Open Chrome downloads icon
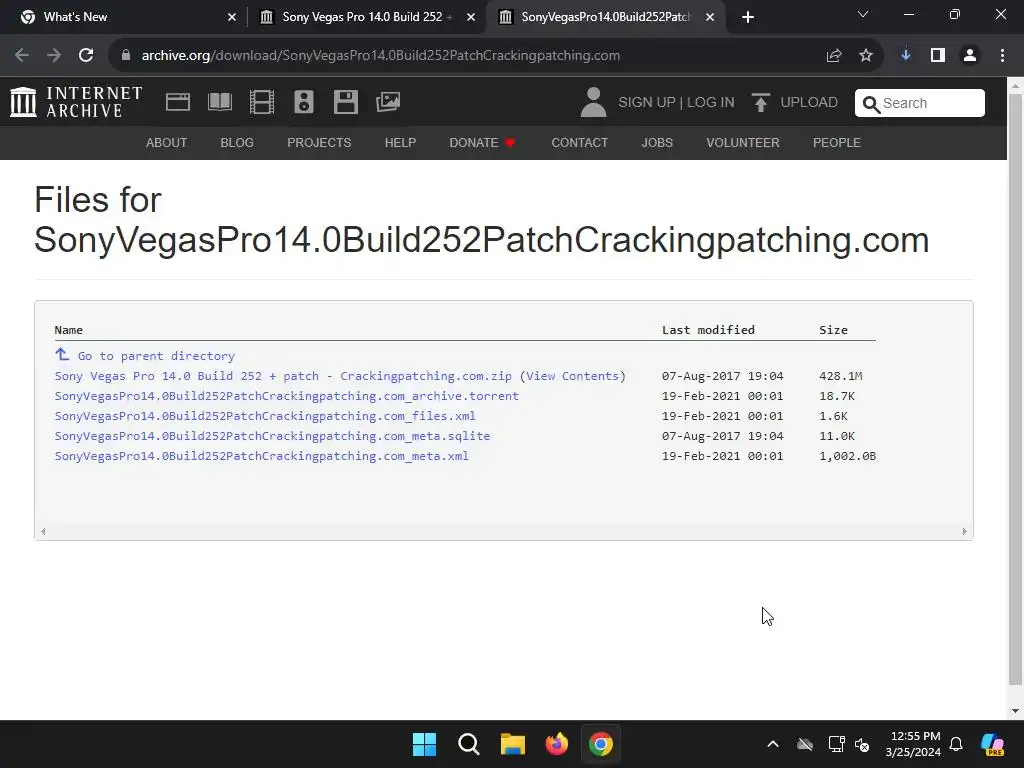The height and width of the screenshot is (768, 1024). pos(905,56)
